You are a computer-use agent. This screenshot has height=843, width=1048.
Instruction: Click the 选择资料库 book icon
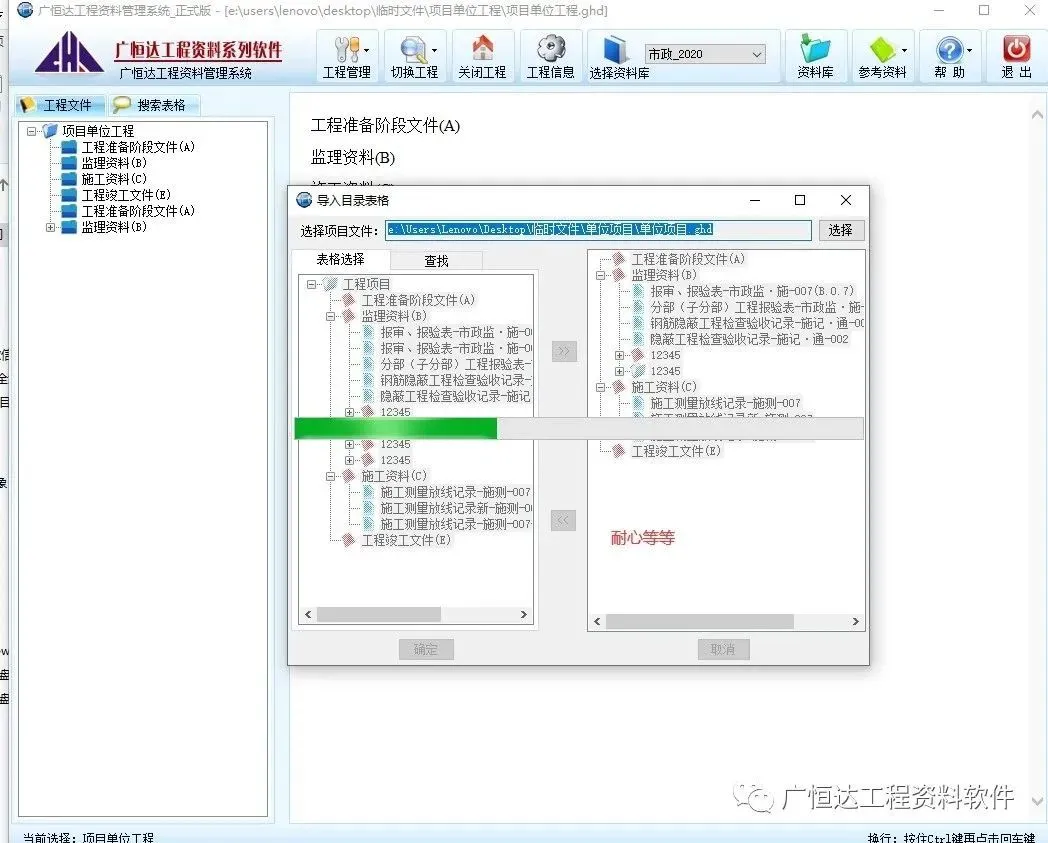(615, 50)
